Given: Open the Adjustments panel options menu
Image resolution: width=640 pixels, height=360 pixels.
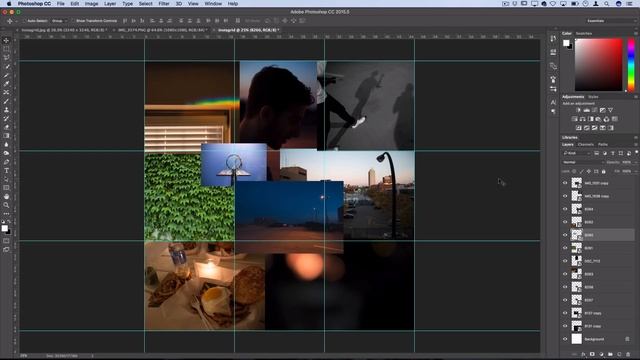Looking at the screenshot, I should tap(636, 97).
